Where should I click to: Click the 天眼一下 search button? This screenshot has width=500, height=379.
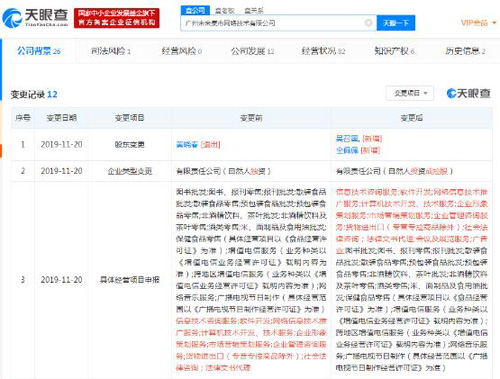coord(396,23)
